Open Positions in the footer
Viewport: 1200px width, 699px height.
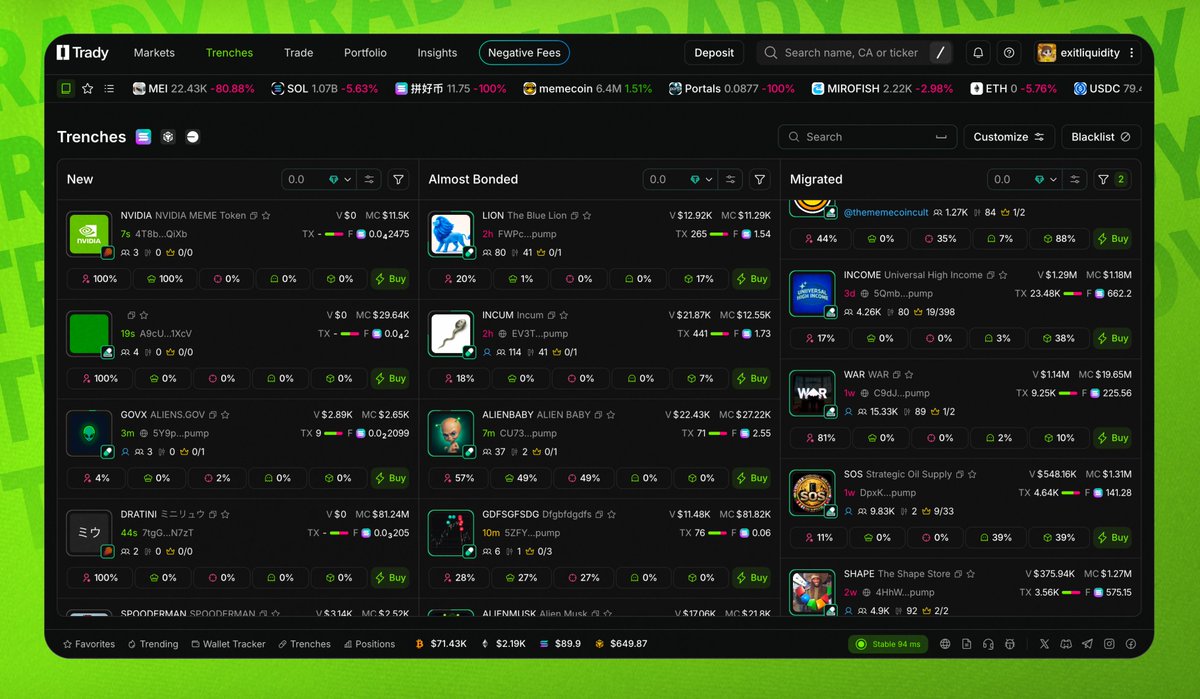point(369,644)
